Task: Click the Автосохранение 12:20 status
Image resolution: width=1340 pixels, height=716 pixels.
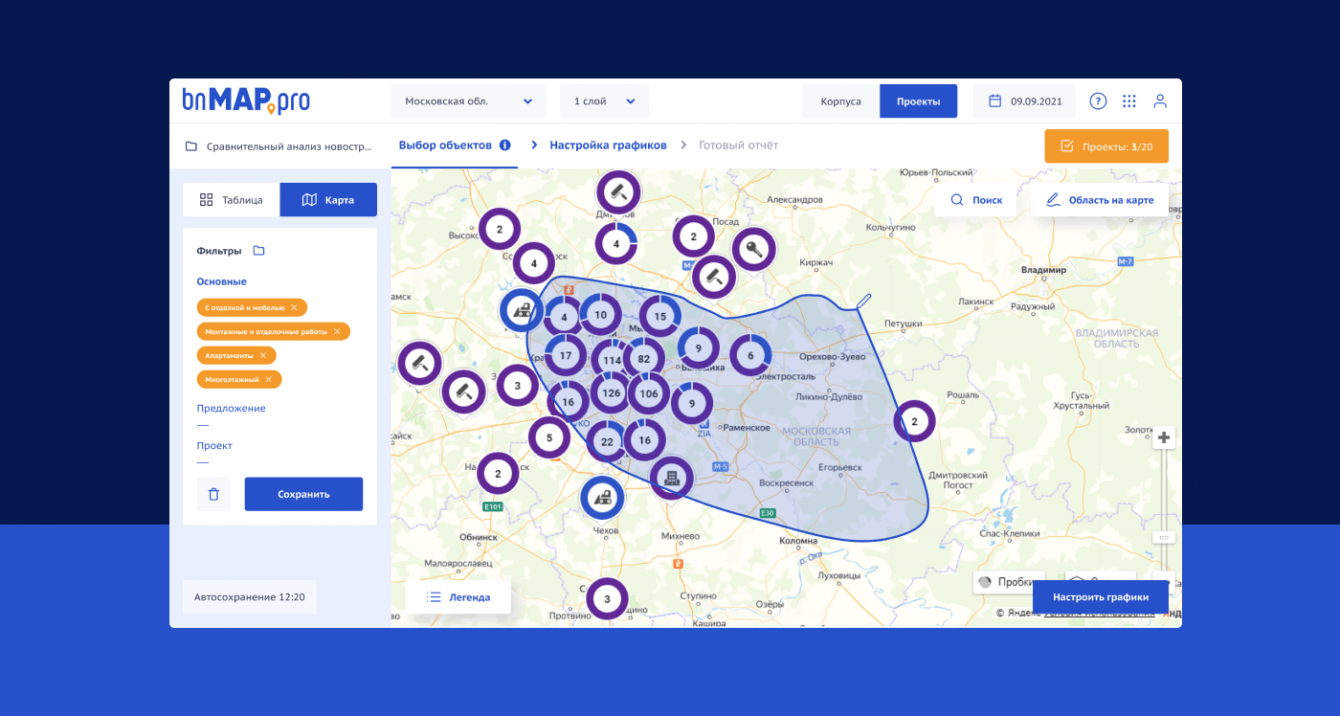Action: click(249, 597)
